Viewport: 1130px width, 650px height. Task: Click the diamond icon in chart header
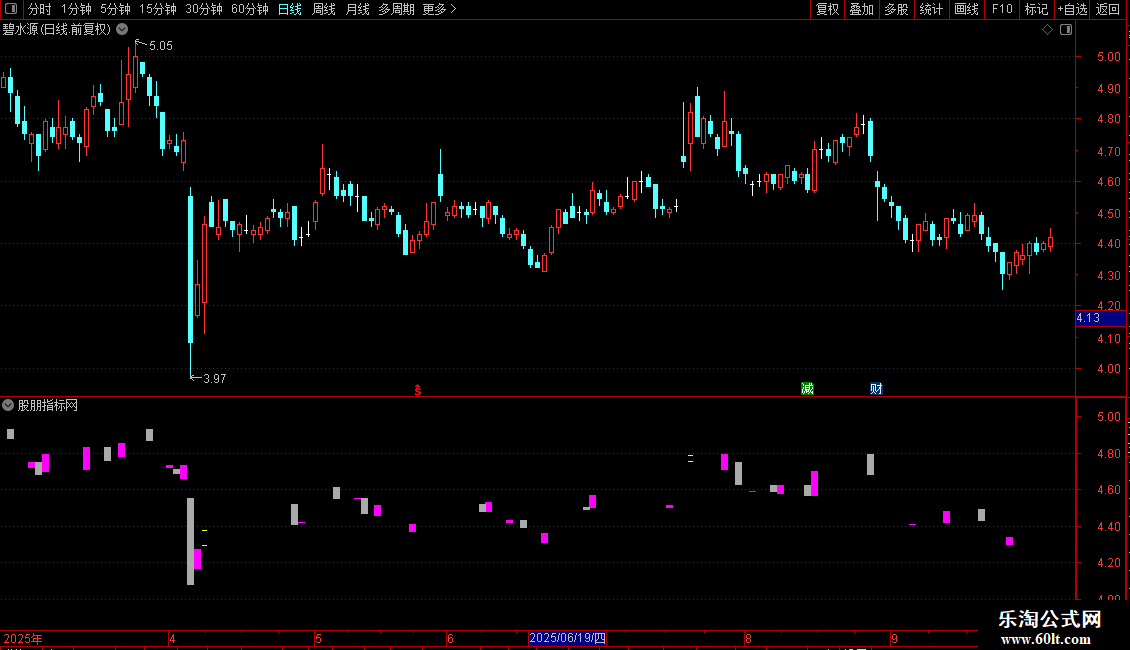tap(1047, 29)
